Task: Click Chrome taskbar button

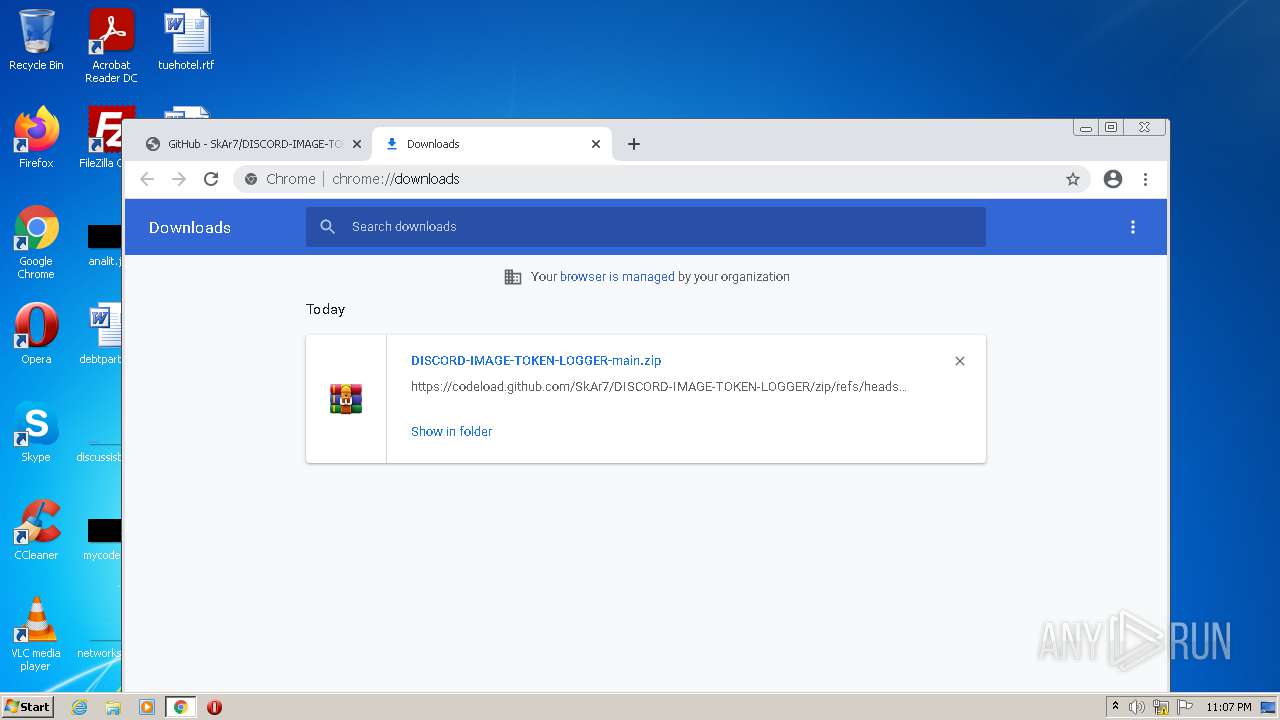Action: click(x=180, y=707)
